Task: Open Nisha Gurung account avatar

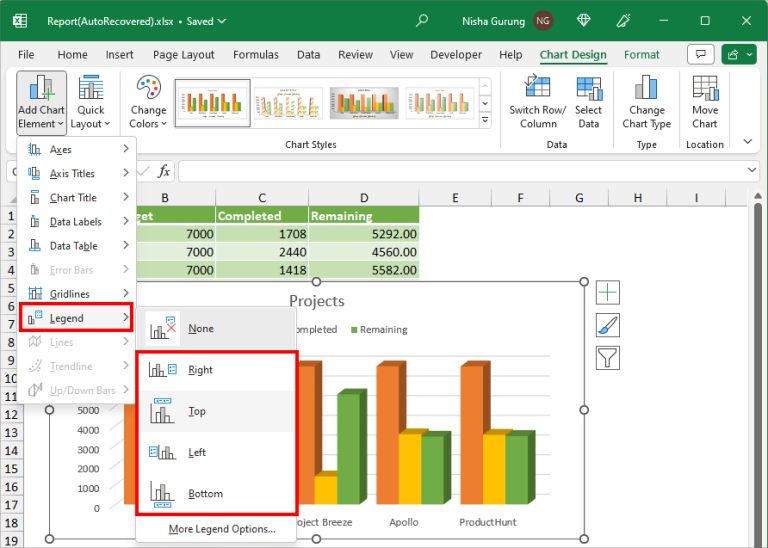Action: (542, 21)
